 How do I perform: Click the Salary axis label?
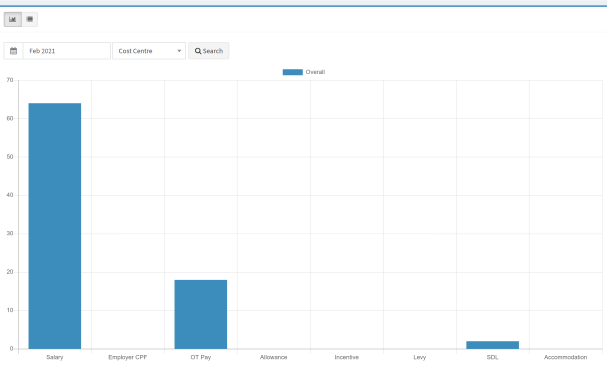pyautogui.click(x=55, y=357)
